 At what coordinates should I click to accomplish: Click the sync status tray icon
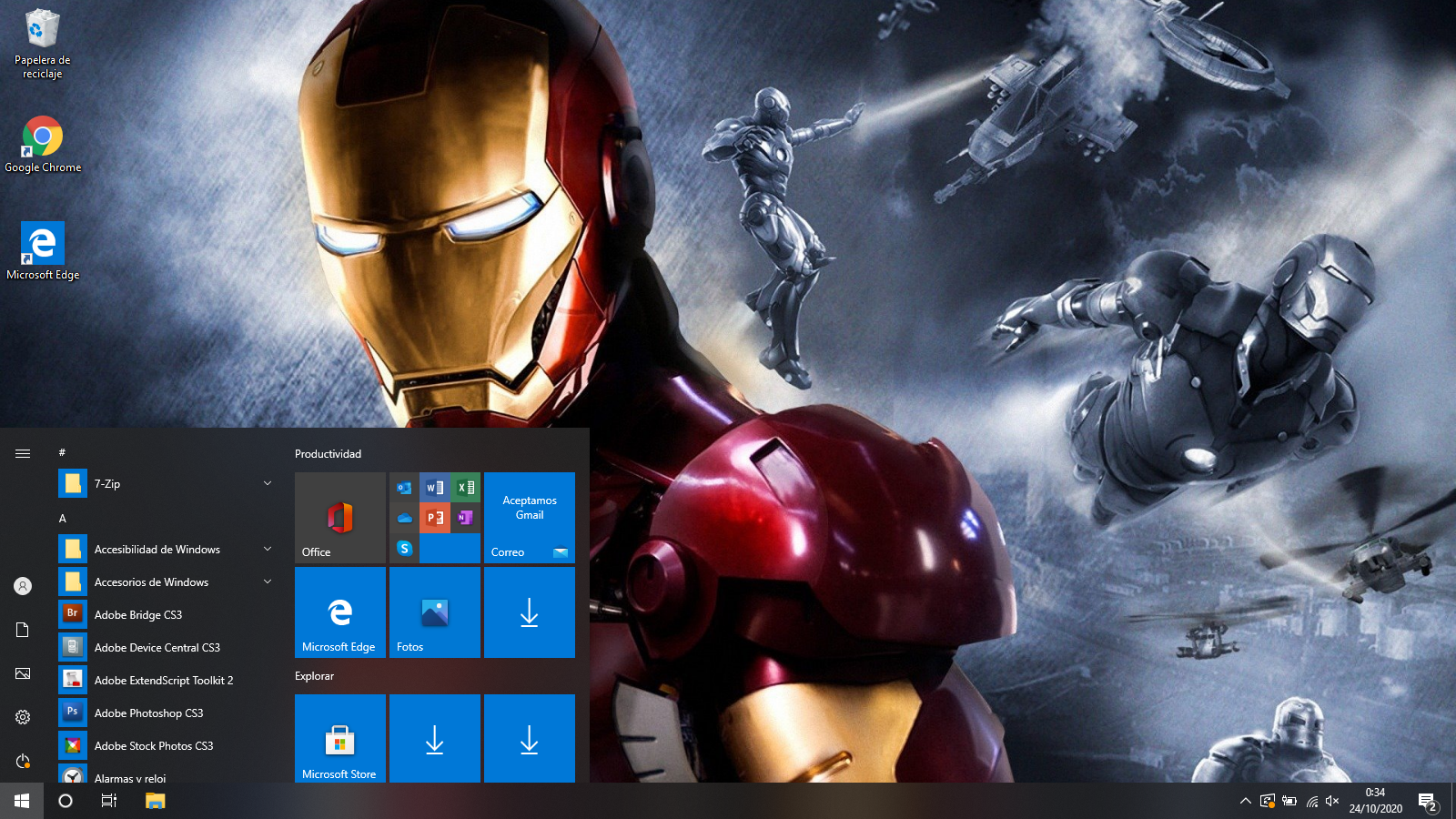pos(1268,801)
